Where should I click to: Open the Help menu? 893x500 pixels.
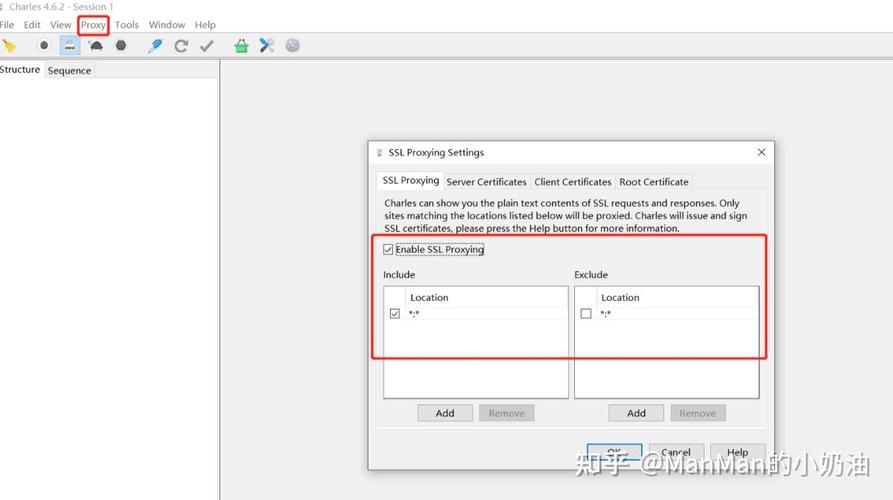[205, 24]
